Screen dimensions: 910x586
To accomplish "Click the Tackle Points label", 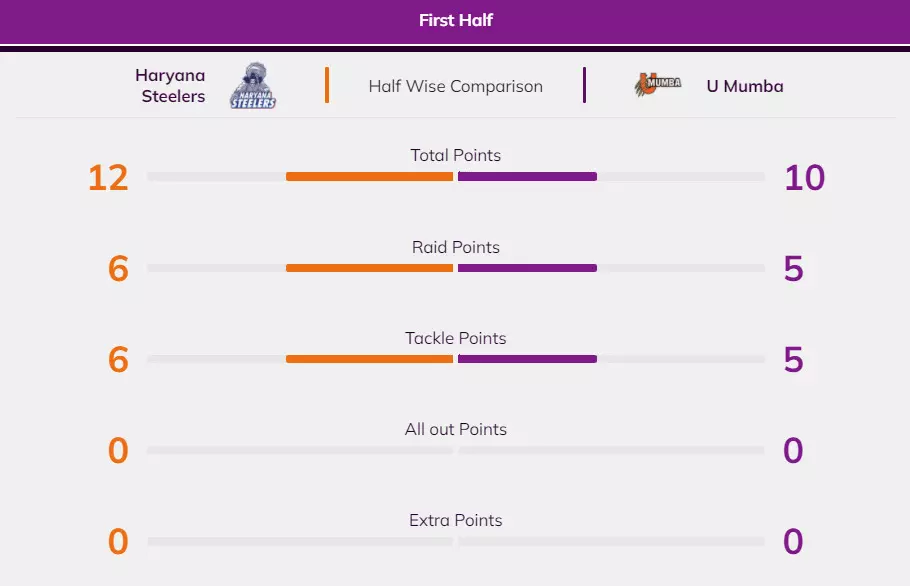I will (455, 338).
